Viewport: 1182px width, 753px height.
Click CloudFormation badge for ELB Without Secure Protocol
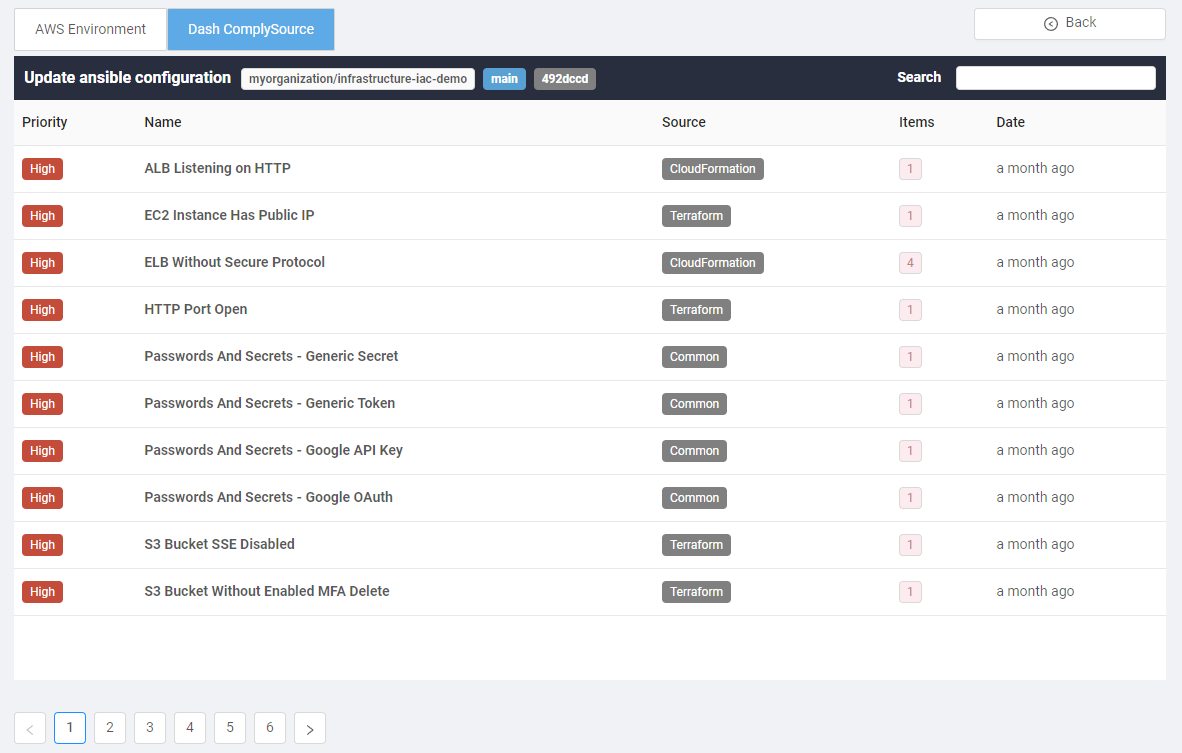tap(712, 263)
